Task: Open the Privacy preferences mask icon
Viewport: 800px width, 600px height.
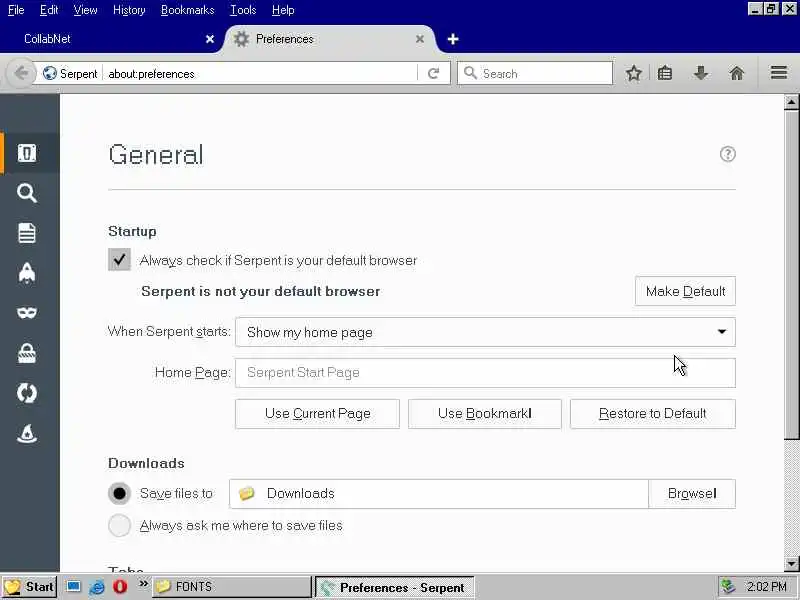Action: tap(27, 312)
